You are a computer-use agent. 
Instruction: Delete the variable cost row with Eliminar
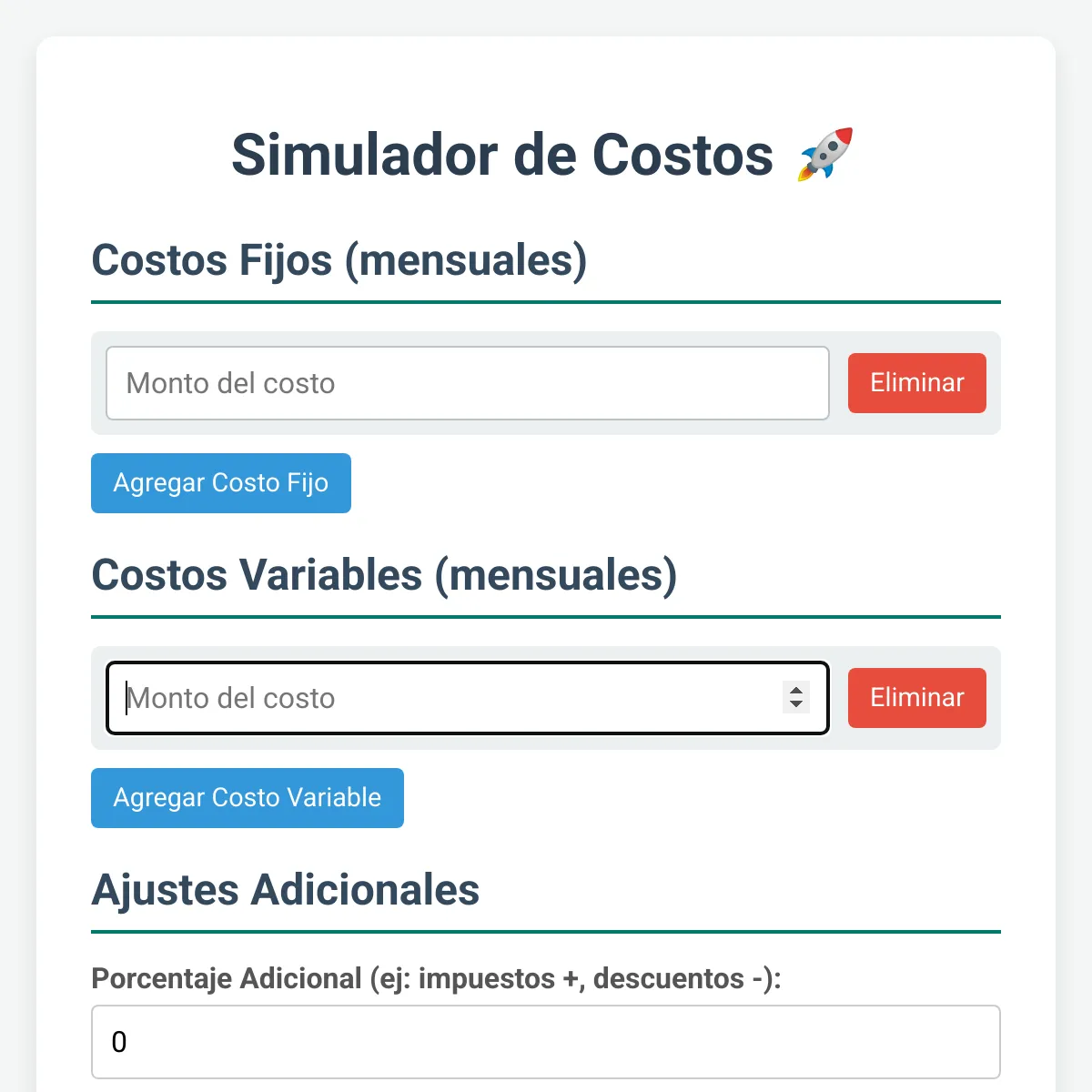pyautogui.click(x=916, y=698)
